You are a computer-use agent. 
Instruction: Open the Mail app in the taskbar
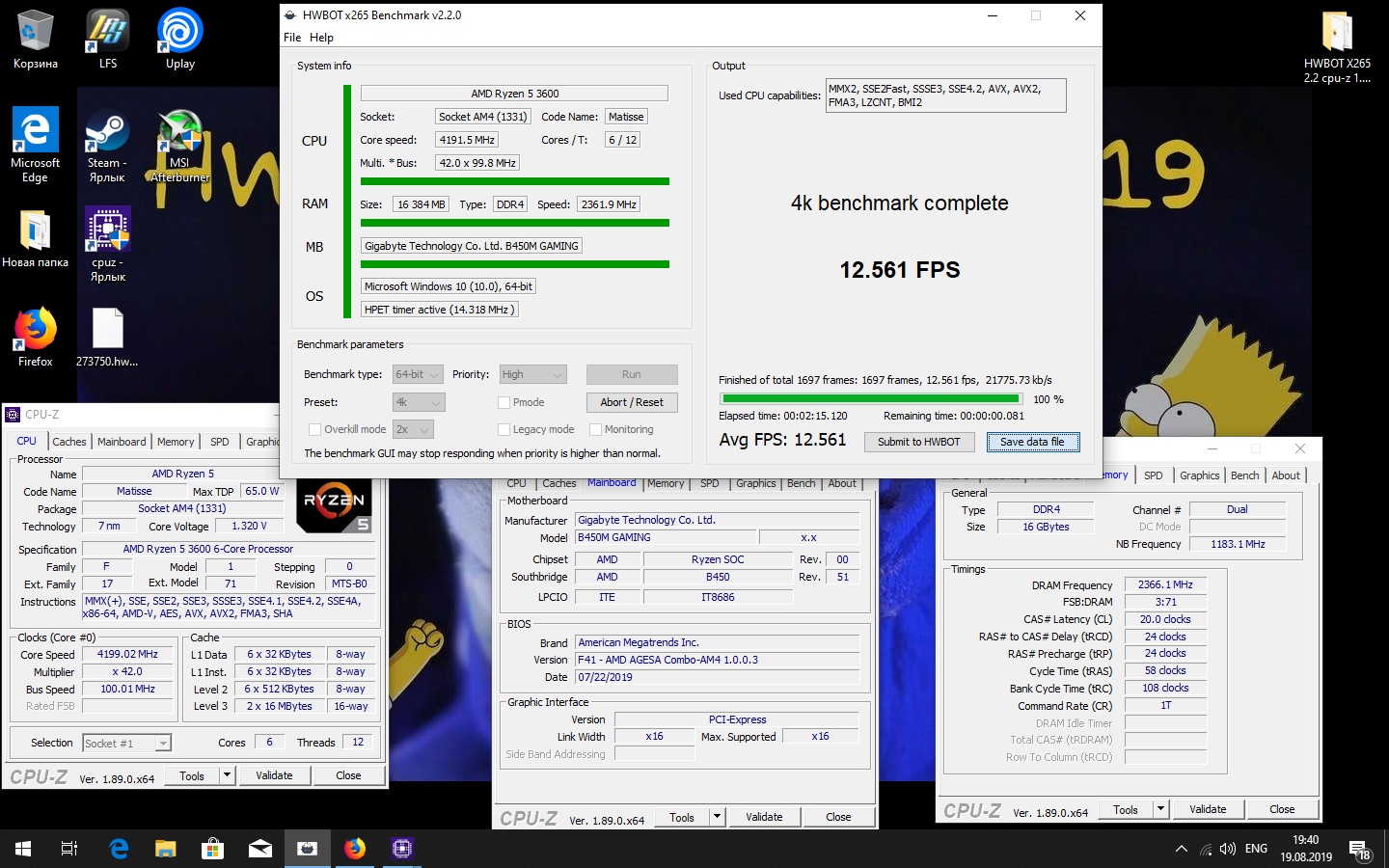[260, 849]
